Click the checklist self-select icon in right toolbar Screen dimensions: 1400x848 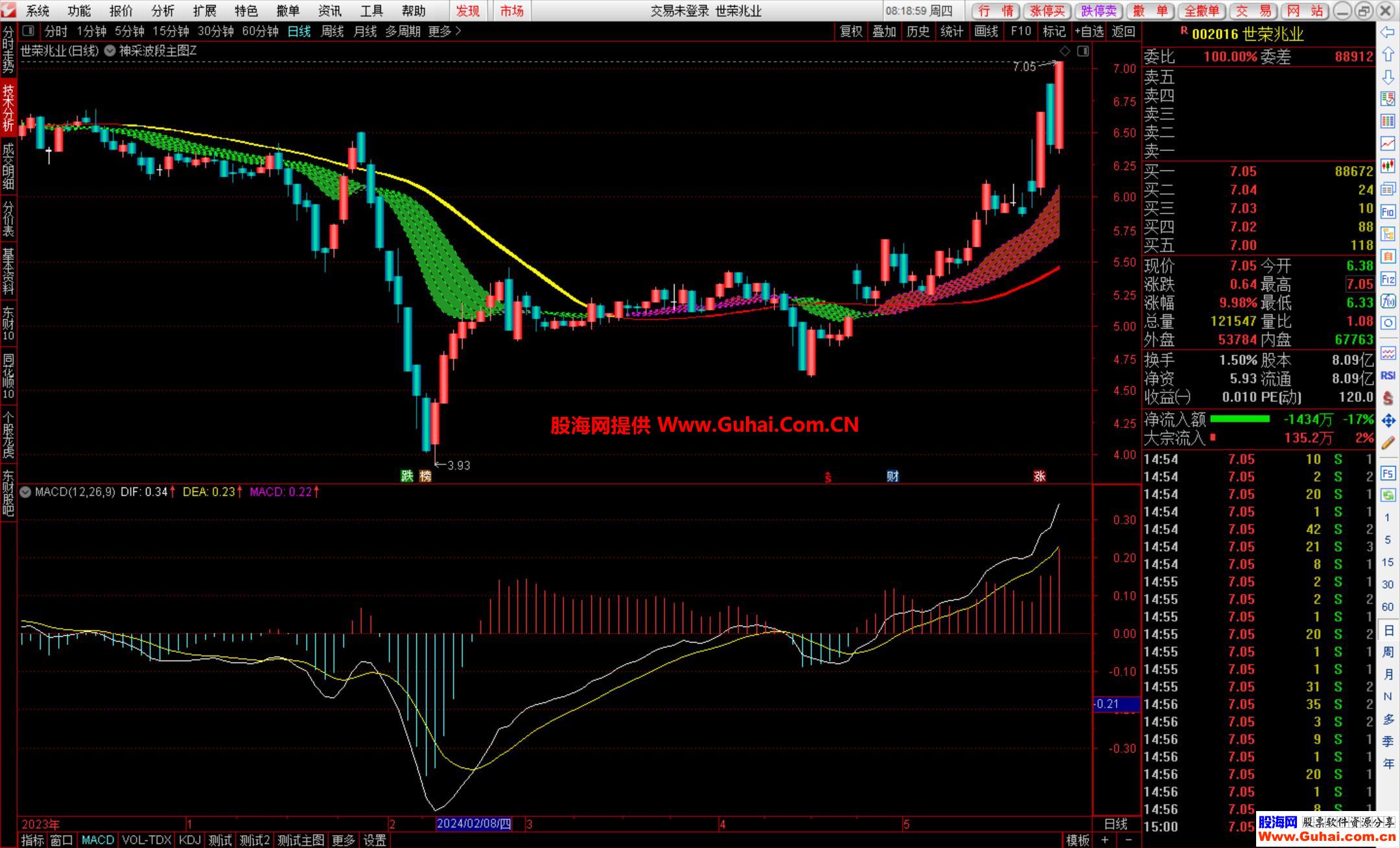tap(1388, 99)
